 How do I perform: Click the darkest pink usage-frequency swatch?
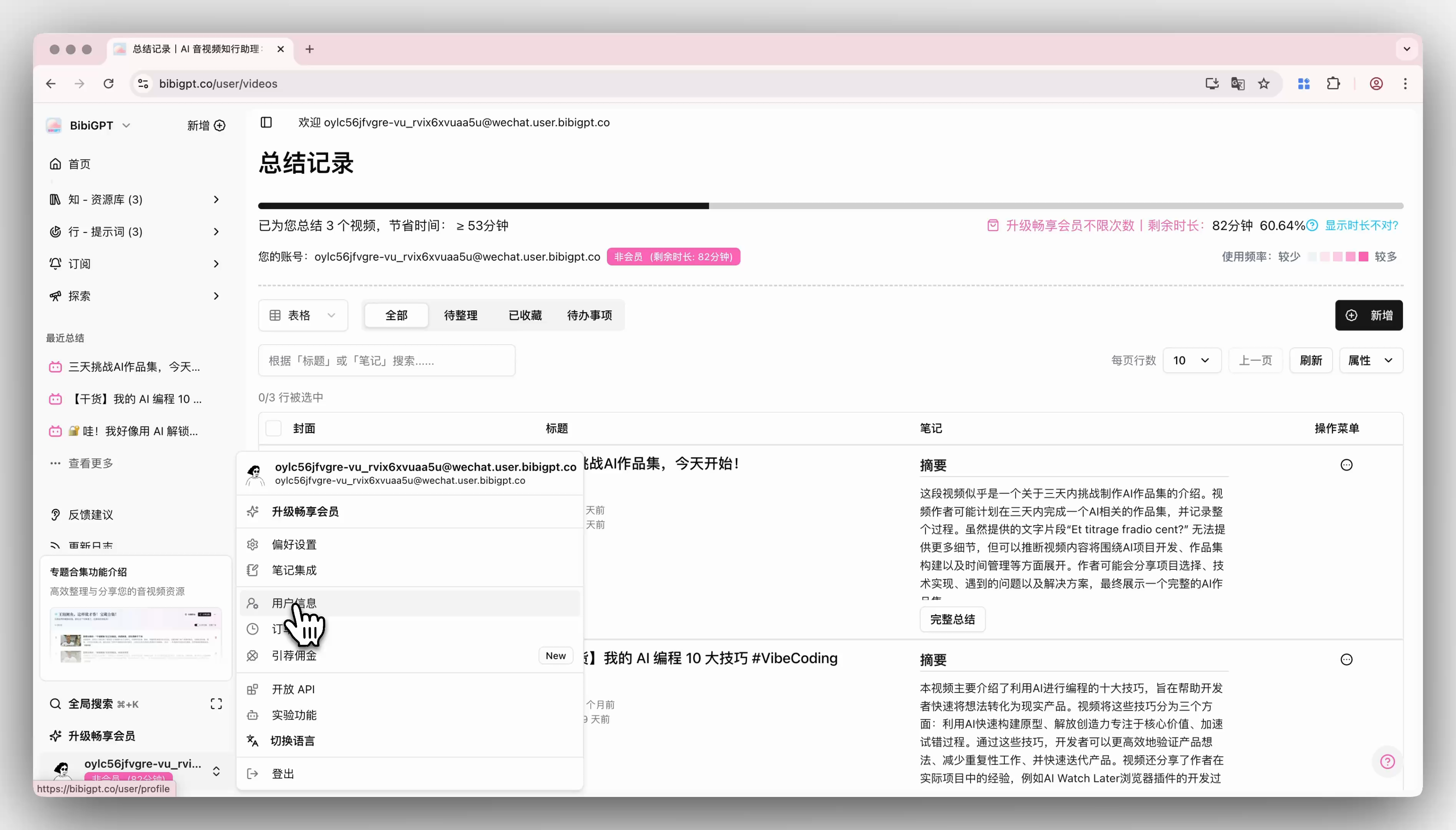pos(1363,257)
